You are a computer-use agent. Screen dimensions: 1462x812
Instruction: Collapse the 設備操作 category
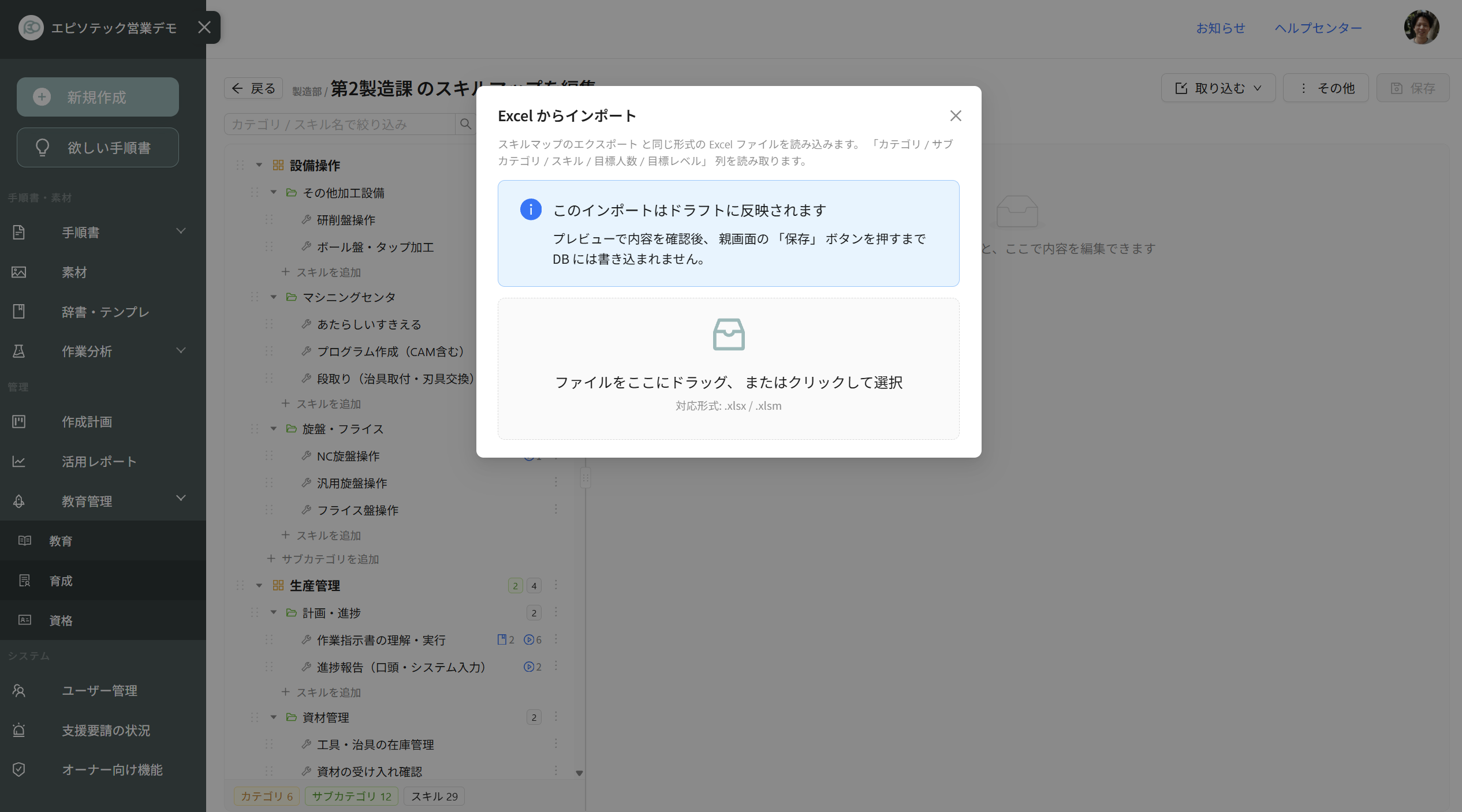pyautogui.click(x=259, y=165)
